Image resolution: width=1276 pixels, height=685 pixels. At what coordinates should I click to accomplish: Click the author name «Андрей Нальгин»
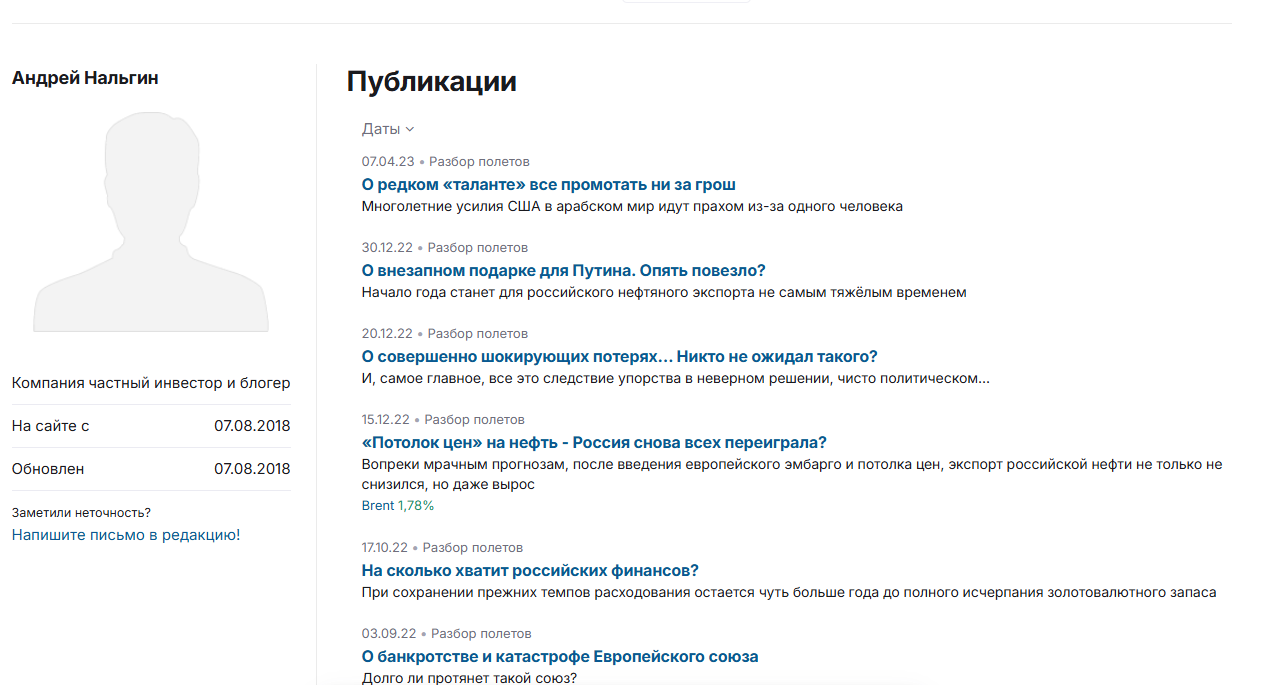click(x=85, y=78)
